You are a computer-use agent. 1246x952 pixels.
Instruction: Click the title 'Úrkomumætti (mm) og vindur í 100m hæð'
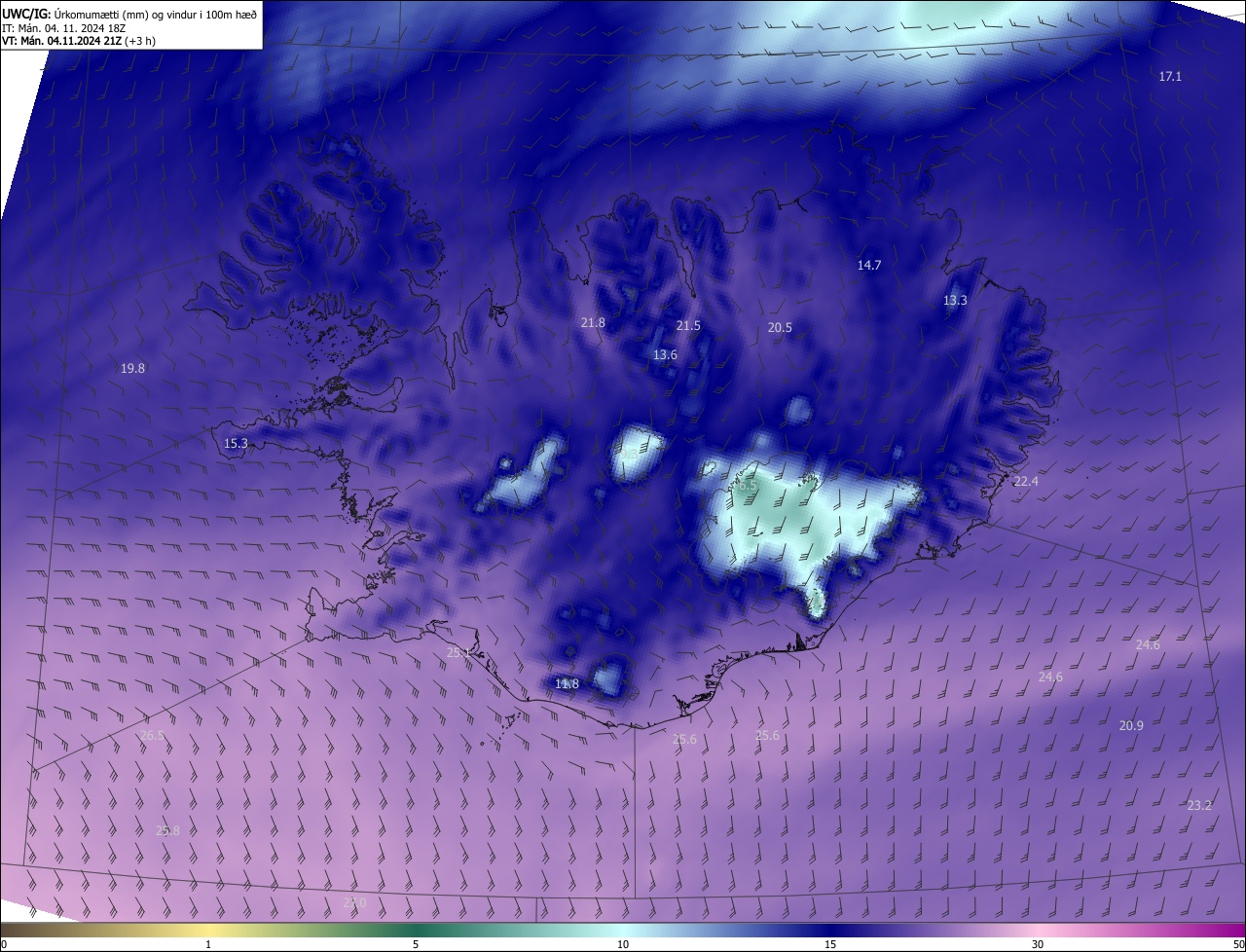point(154,14)
